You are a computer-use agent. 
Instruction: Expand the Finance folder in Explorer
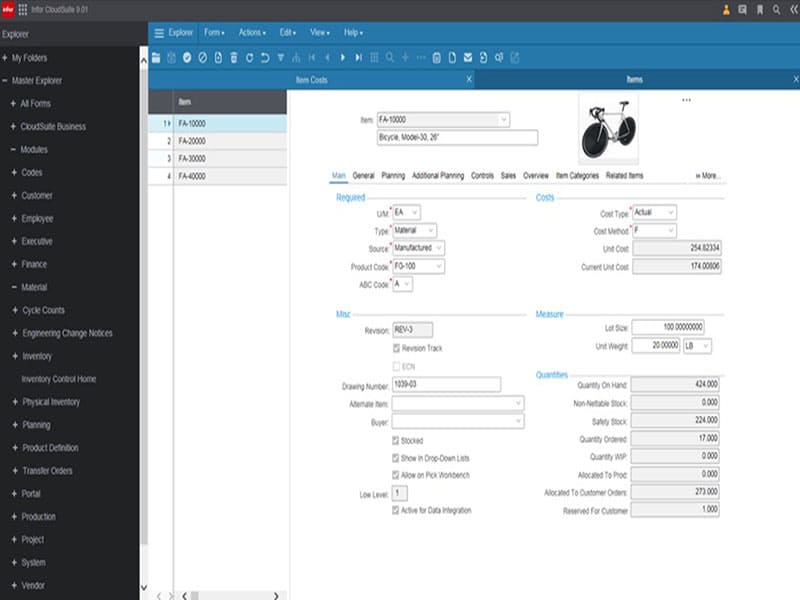pos(36,265)
